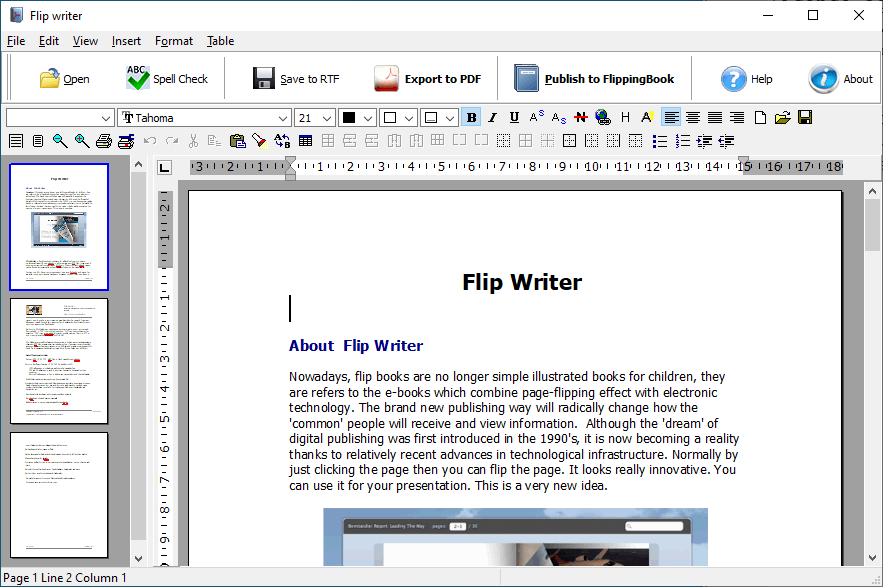Expand the third color dropdown arrow
Screen dimensions: 883x587
(449, 118)
